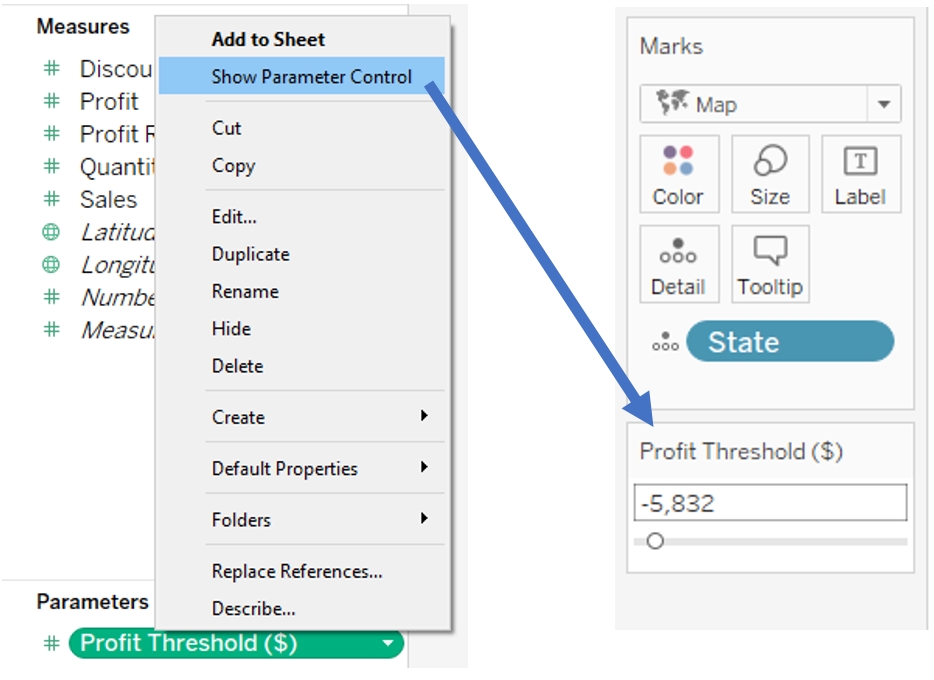The image size is (934, 680).
Task: Choose Duplicate from the context menu
Action: click(x=250, y=254)
